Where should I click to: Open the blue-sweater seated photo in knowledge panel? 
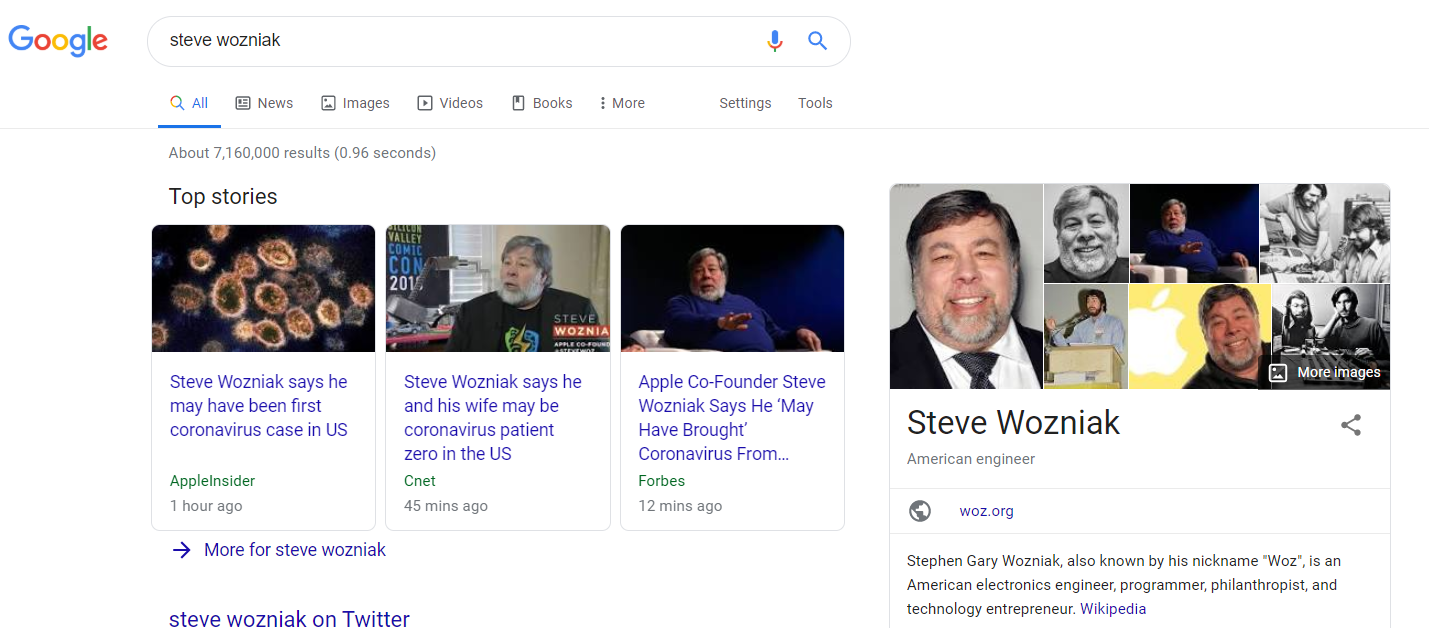click(x=1194, y=233)
